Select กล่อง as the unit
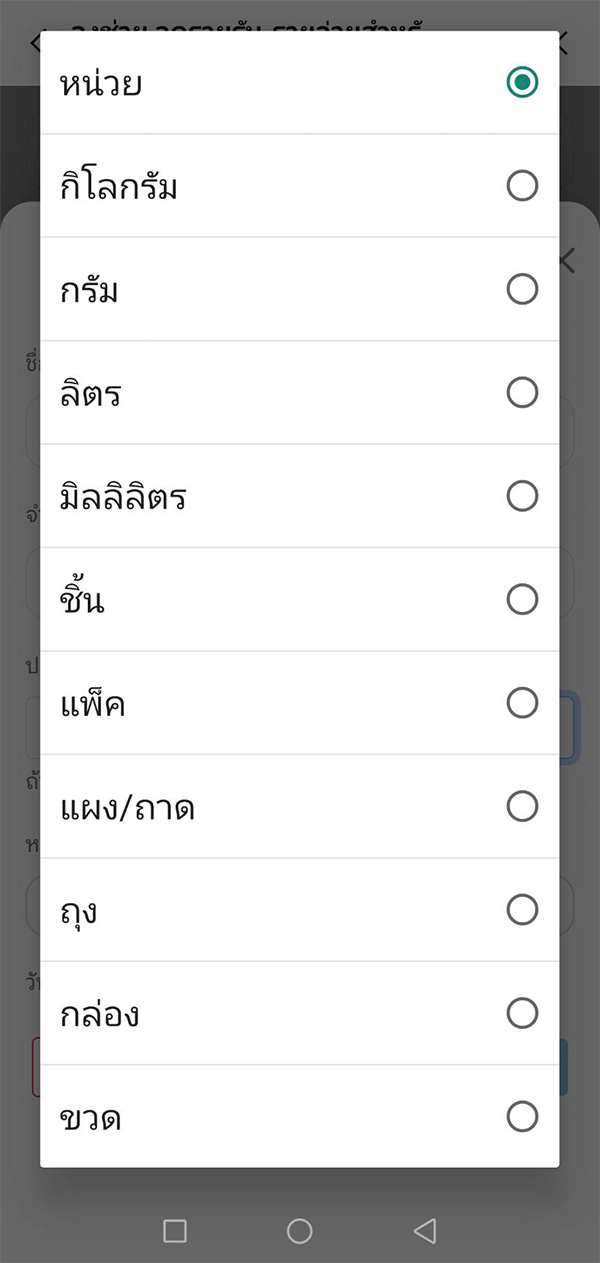 tap(522, 1013)
